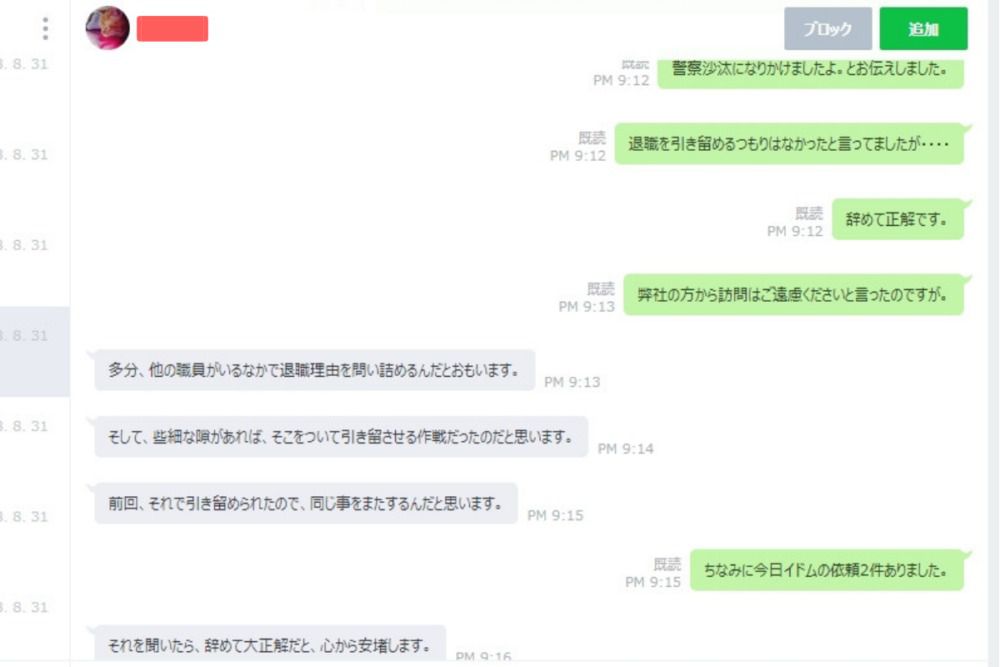
Task: Click the green message starting 退職を引き留めるつもり
Action: 789,144
